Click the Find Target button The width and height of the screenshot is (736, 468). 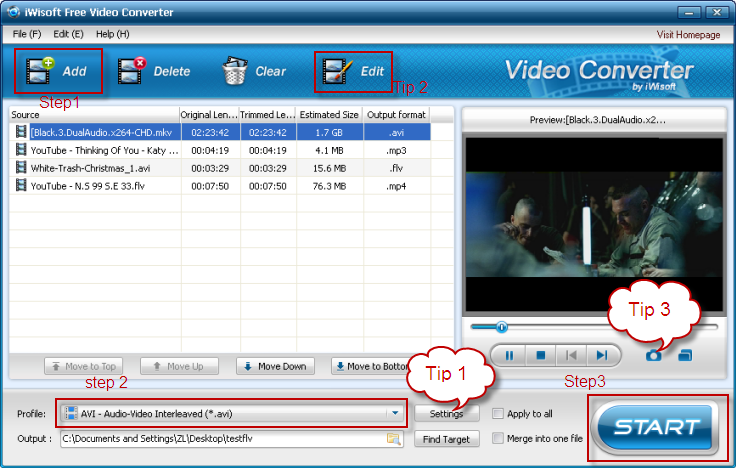click(x=446, y=439)
